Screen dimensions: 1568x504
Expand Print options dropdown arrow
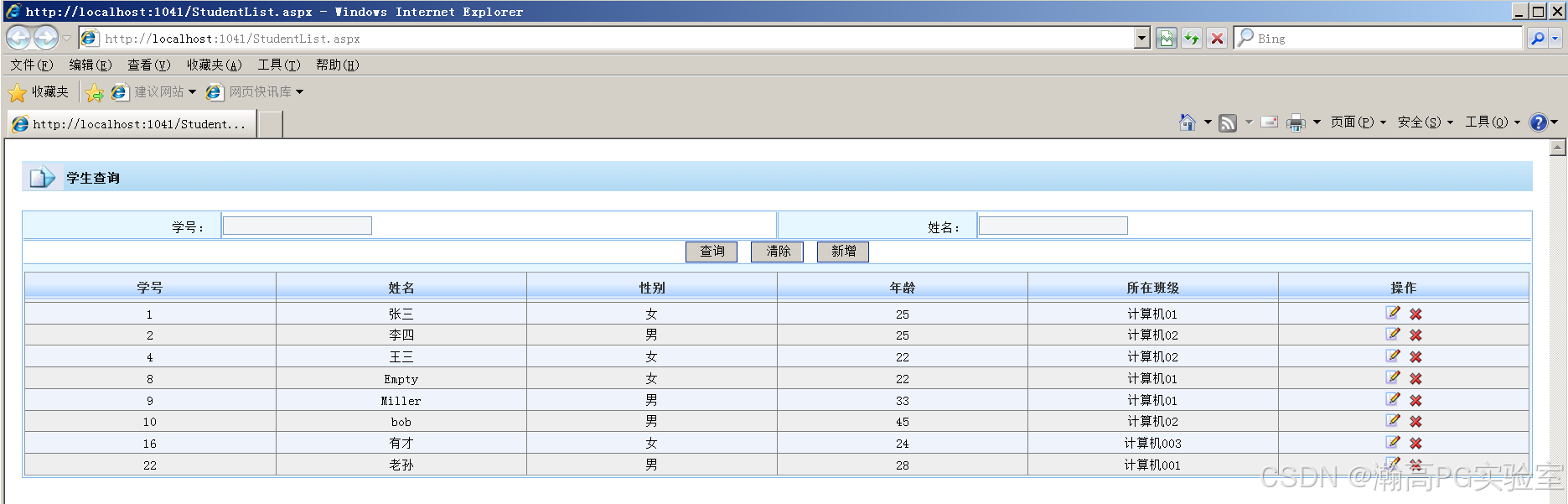click(x=1317, y=122)
